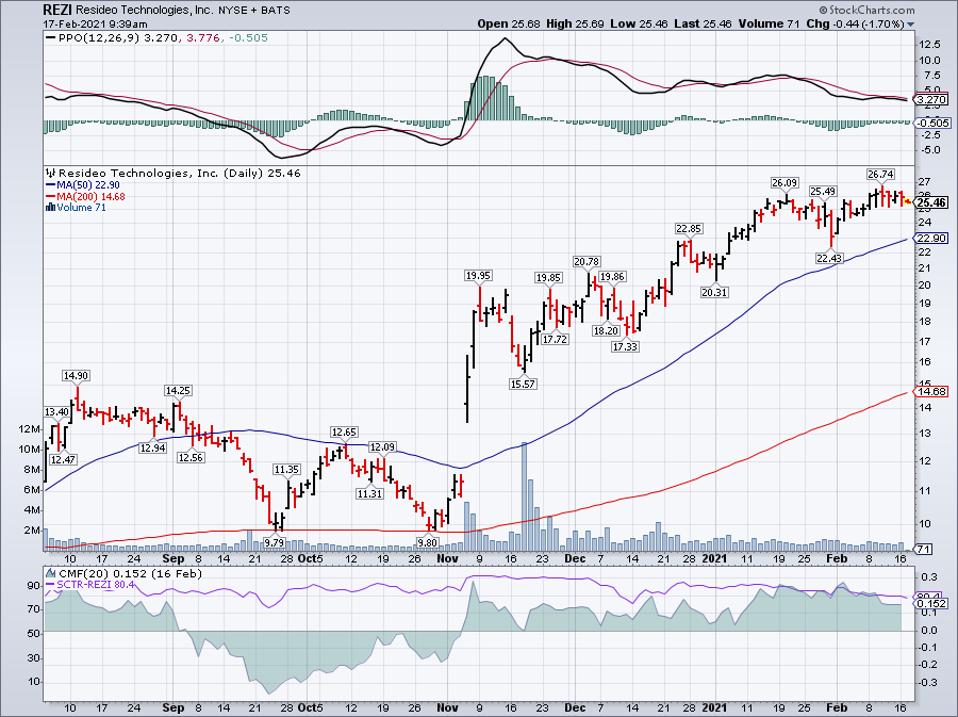This screenshot has width=958, height=717.
Task: Click the 17.33 low price label
Action: click(x=625, y=347)
